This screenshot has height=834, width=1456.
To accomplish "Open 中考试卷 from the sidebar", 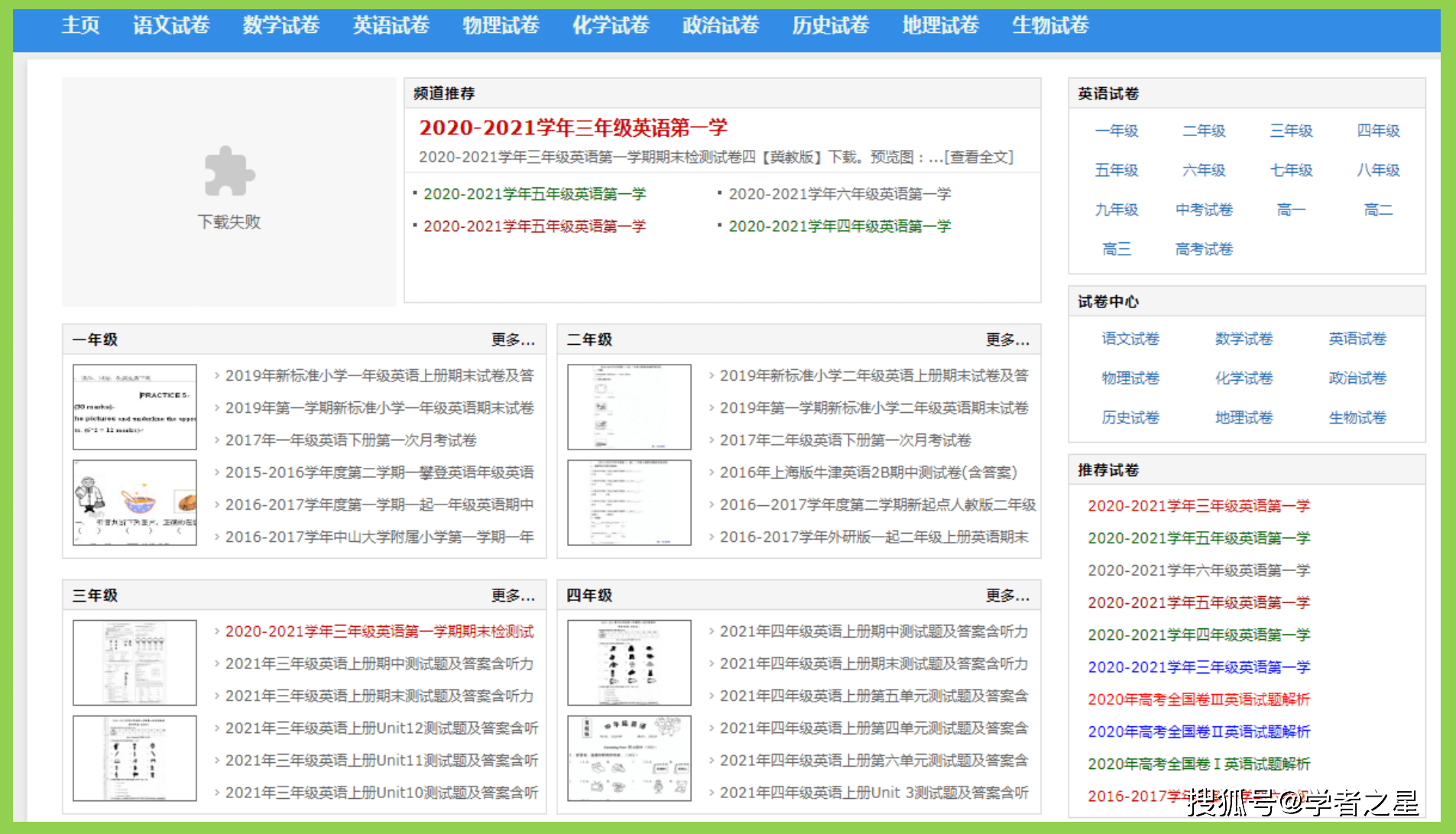I will [1203, 209].
